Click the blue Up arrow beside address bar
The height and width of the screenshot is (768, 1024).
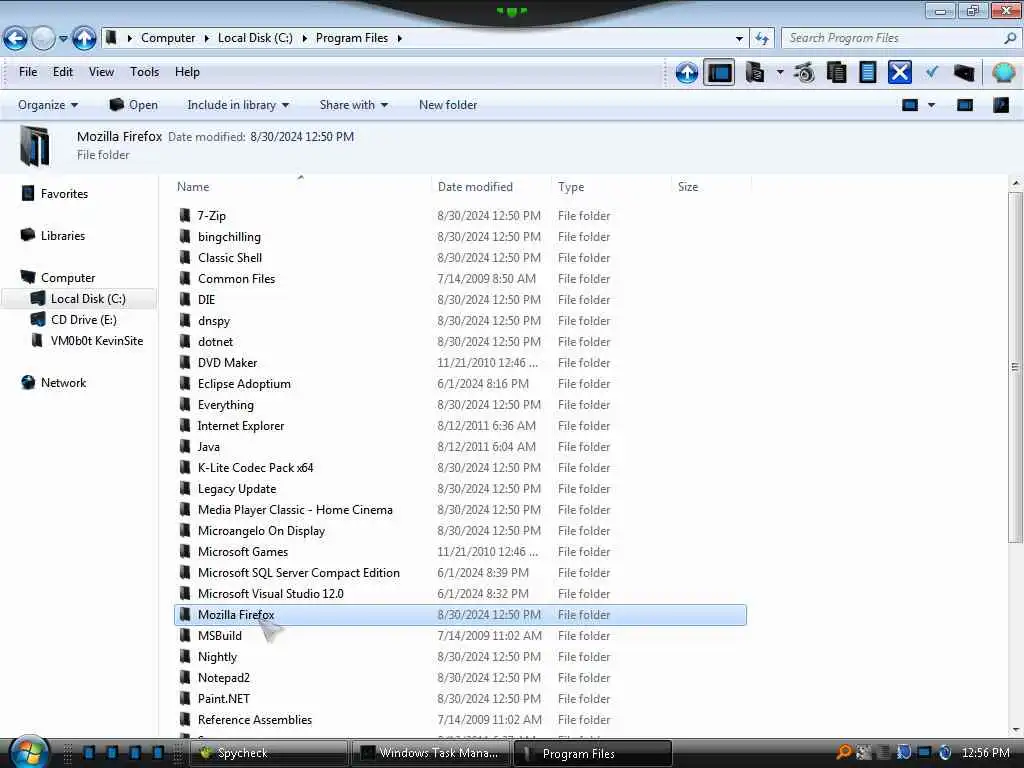(84, 39)
